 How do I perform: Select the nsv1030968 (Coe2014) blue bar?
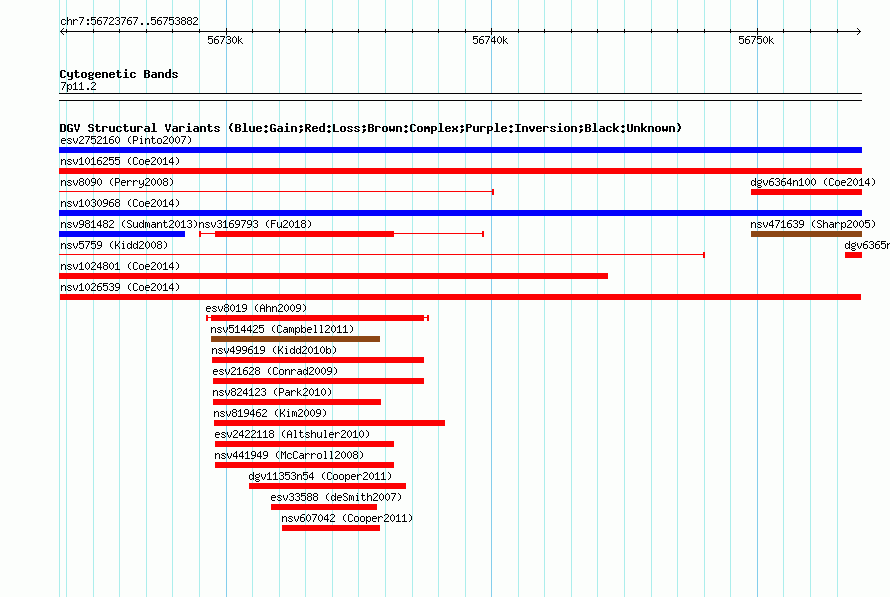click(460, 213)
